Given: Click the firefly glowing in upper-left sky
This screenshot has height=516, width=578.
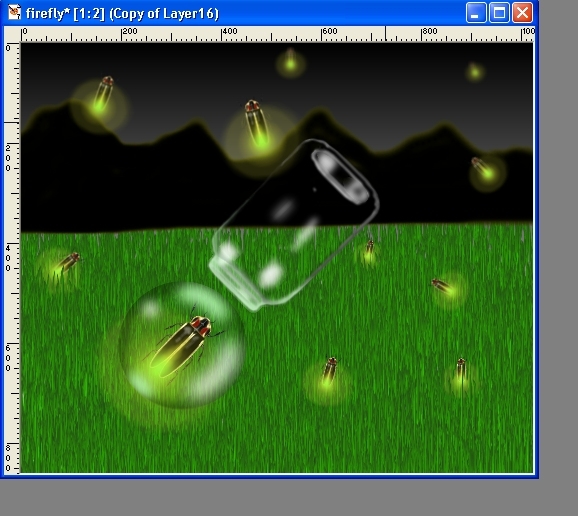Looking at the screenshot, I should [x=102, y=95].
